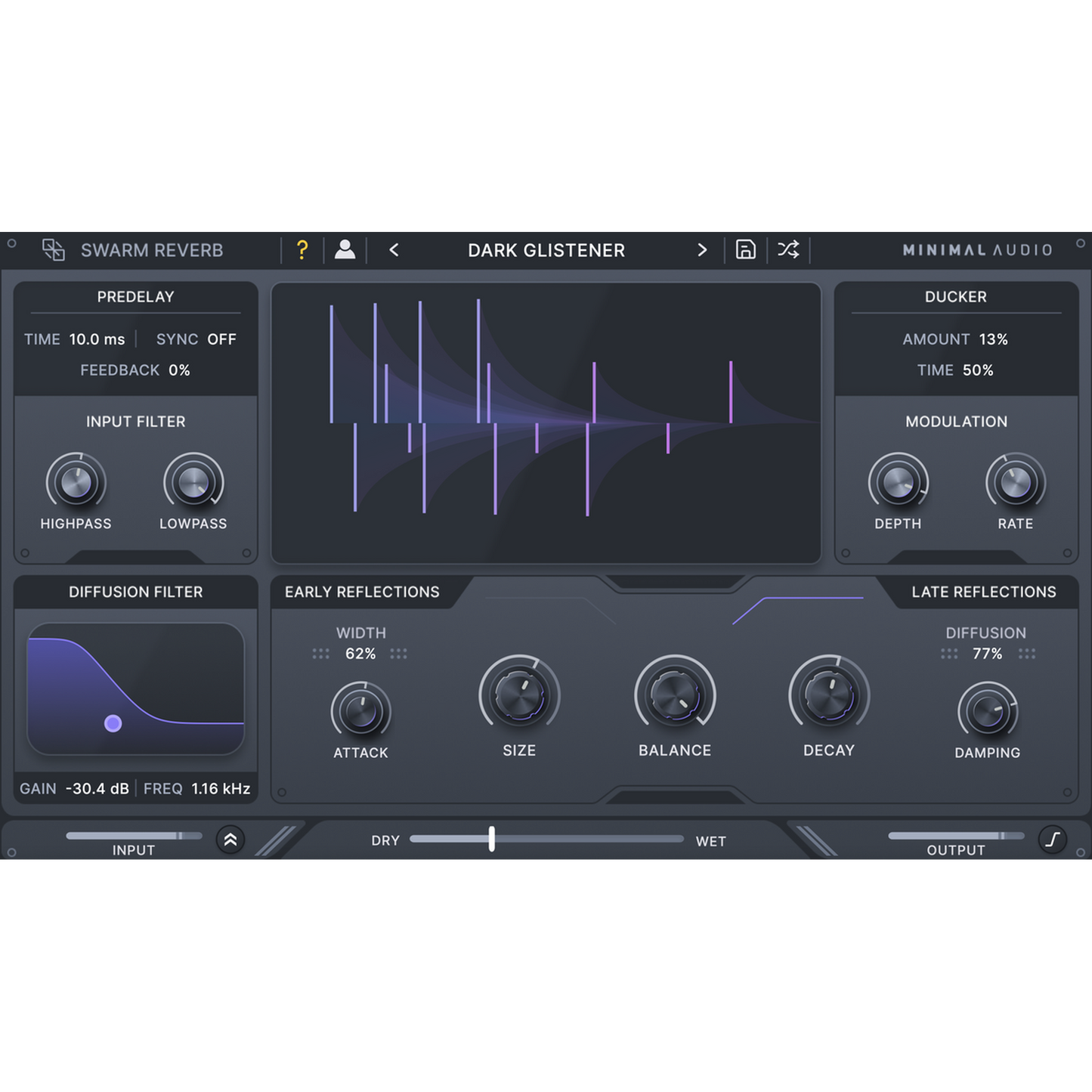Image resolution: width=1092 pixels, height=1092 pixels.
Task: Click the purple node in the Diffusion Filter graph
Action: tap(114, 723)
